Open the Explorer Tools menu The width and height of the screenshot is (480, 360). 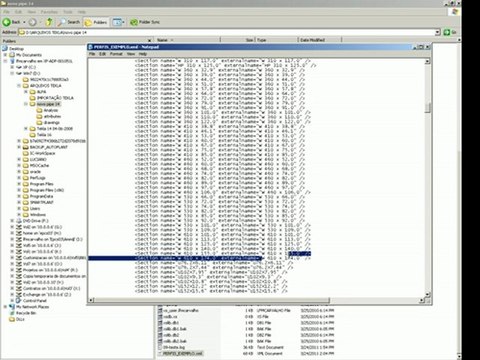[68, 12]
